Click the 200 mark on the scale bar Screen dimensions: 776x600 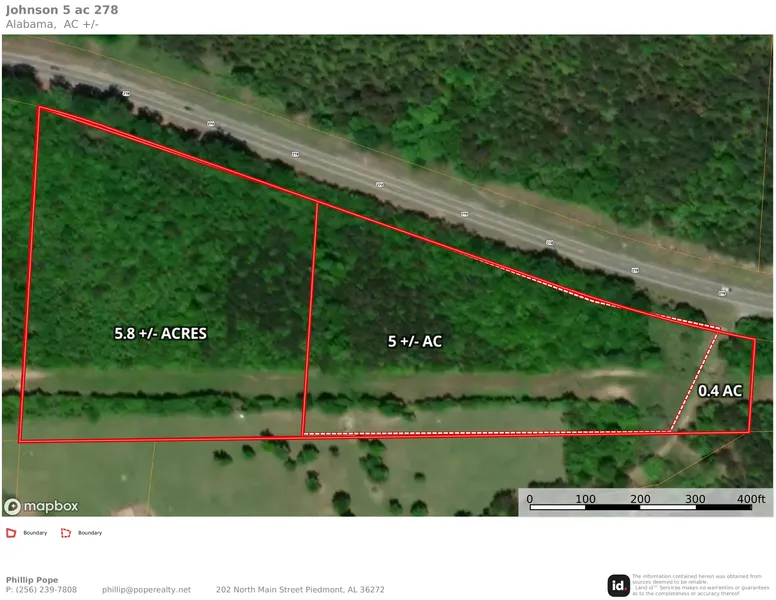point(640,499)
